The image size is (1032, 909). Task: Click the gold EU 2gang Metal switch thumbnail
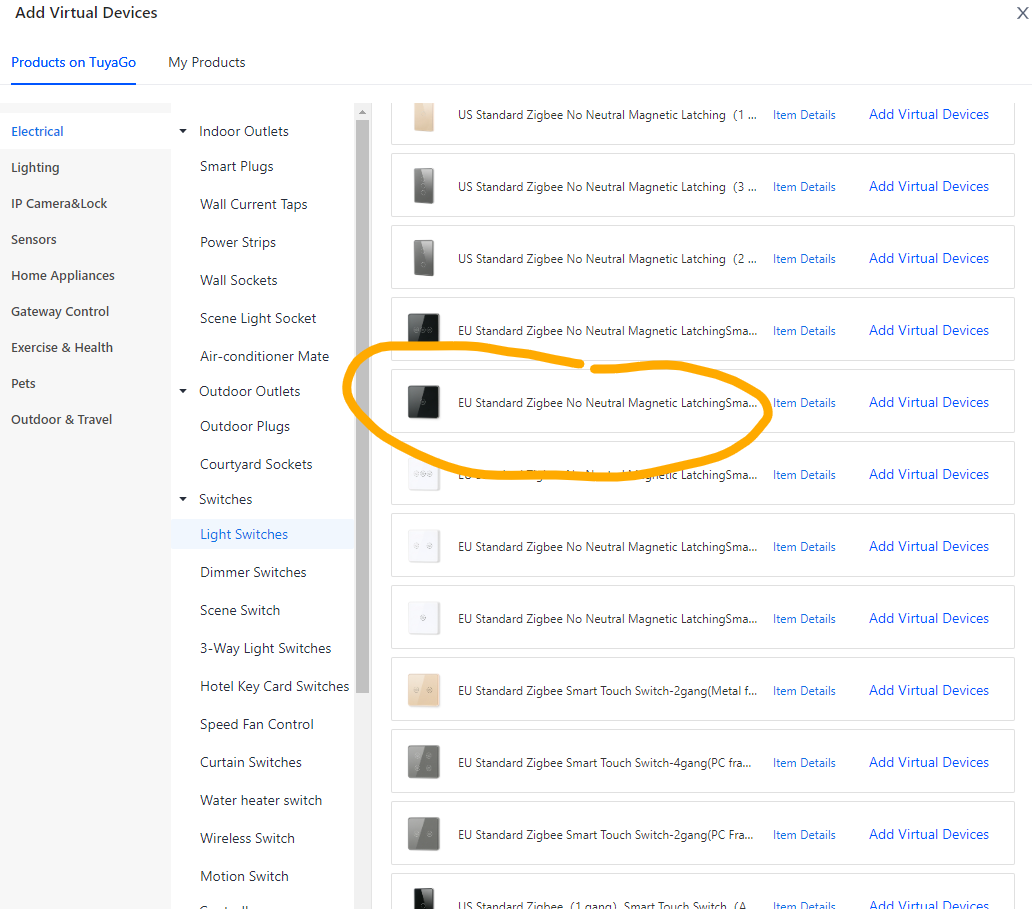click(x=424, y=690)
